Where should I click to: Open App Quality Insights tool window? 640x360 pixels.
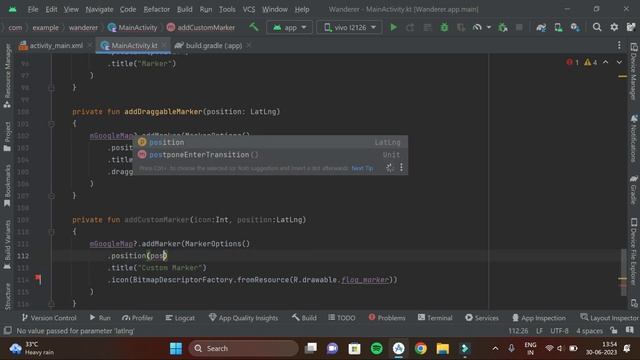243,318
